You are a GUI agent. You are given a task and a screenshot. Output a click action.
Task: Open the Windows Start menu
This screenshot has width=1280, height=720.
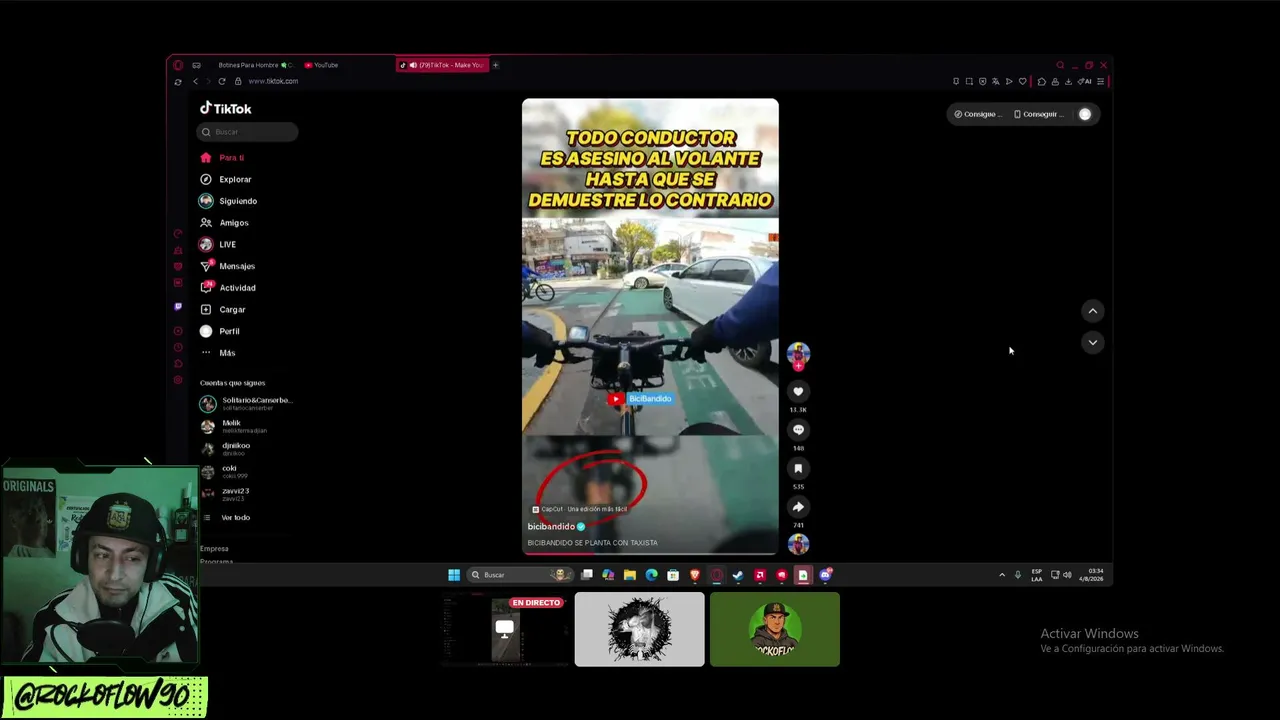click(x=454, y=575)
